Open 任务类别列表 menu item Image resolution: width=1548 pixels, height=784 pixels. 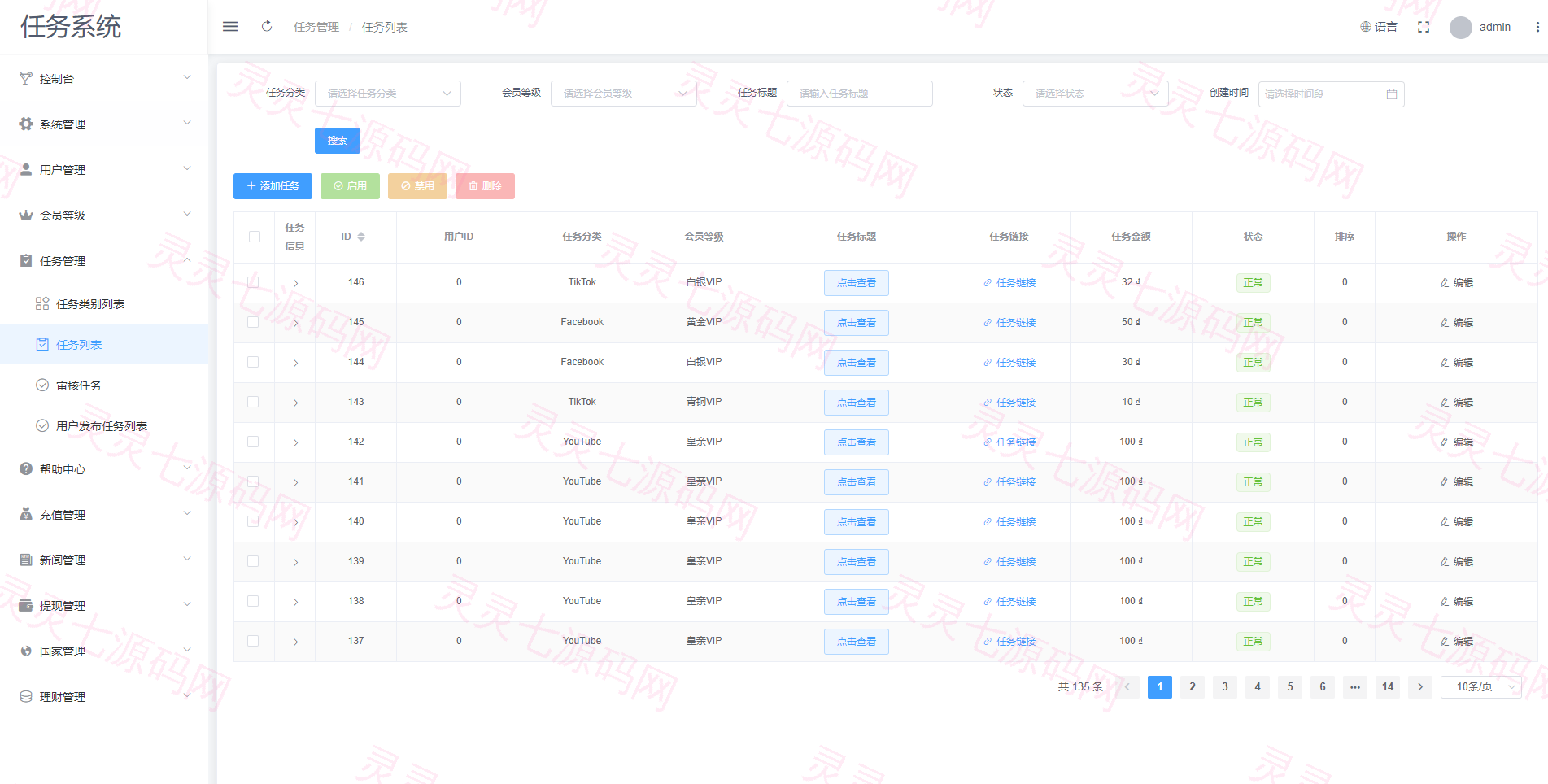[x=104, y=304]
